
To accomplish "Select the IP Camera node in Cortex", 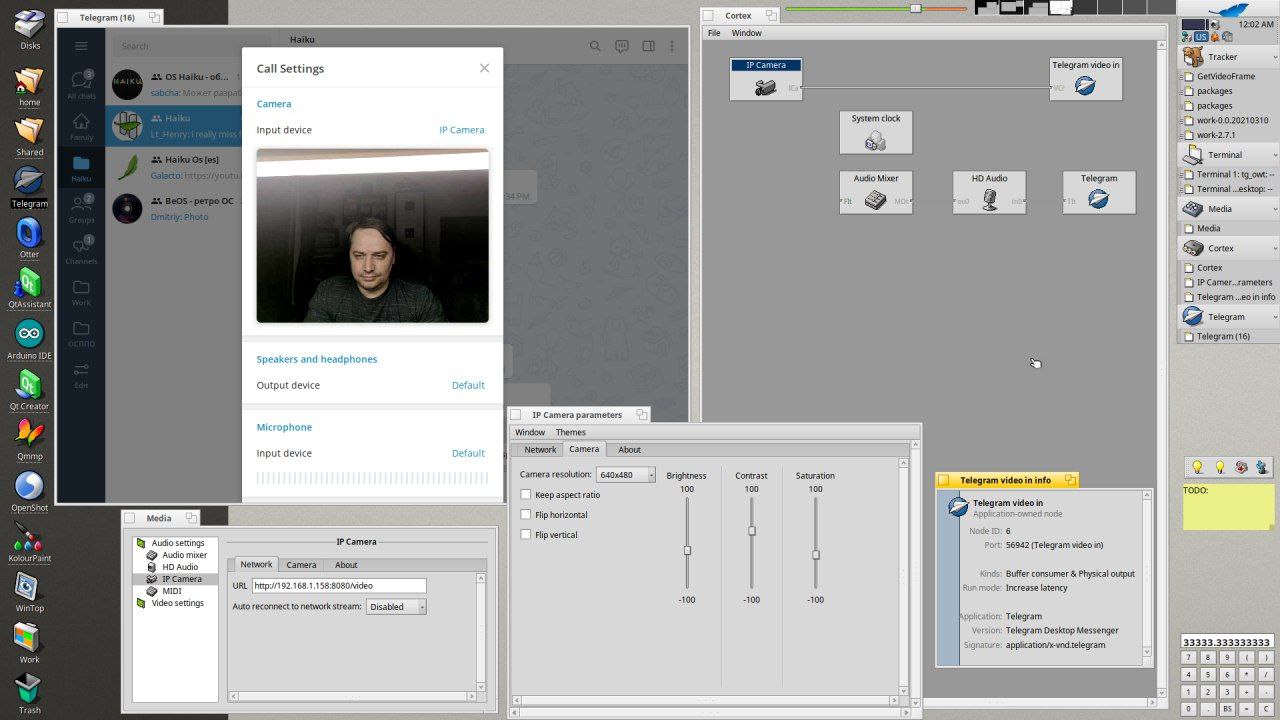I will (766, 79).
